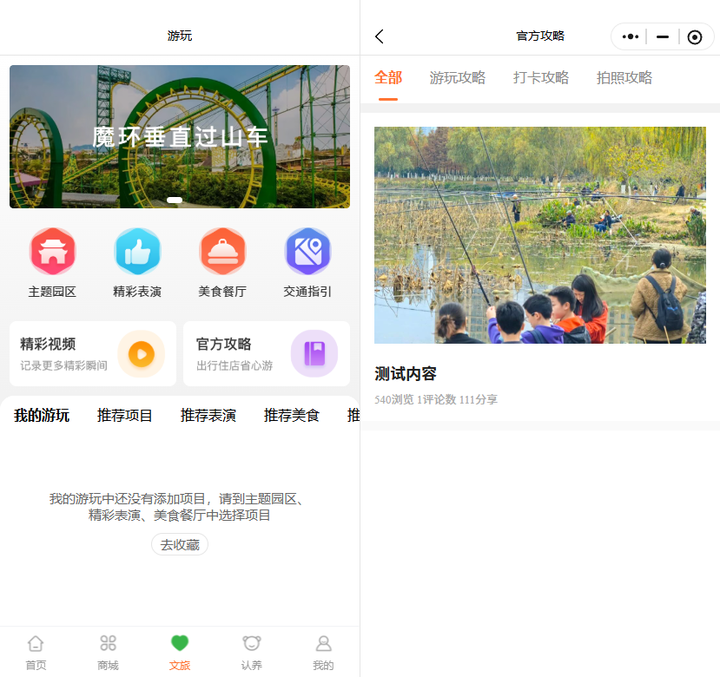This screenshot has height=677, width=720.
Task: Open 商城 shop in bottom navigation
Action: point(108,652)
